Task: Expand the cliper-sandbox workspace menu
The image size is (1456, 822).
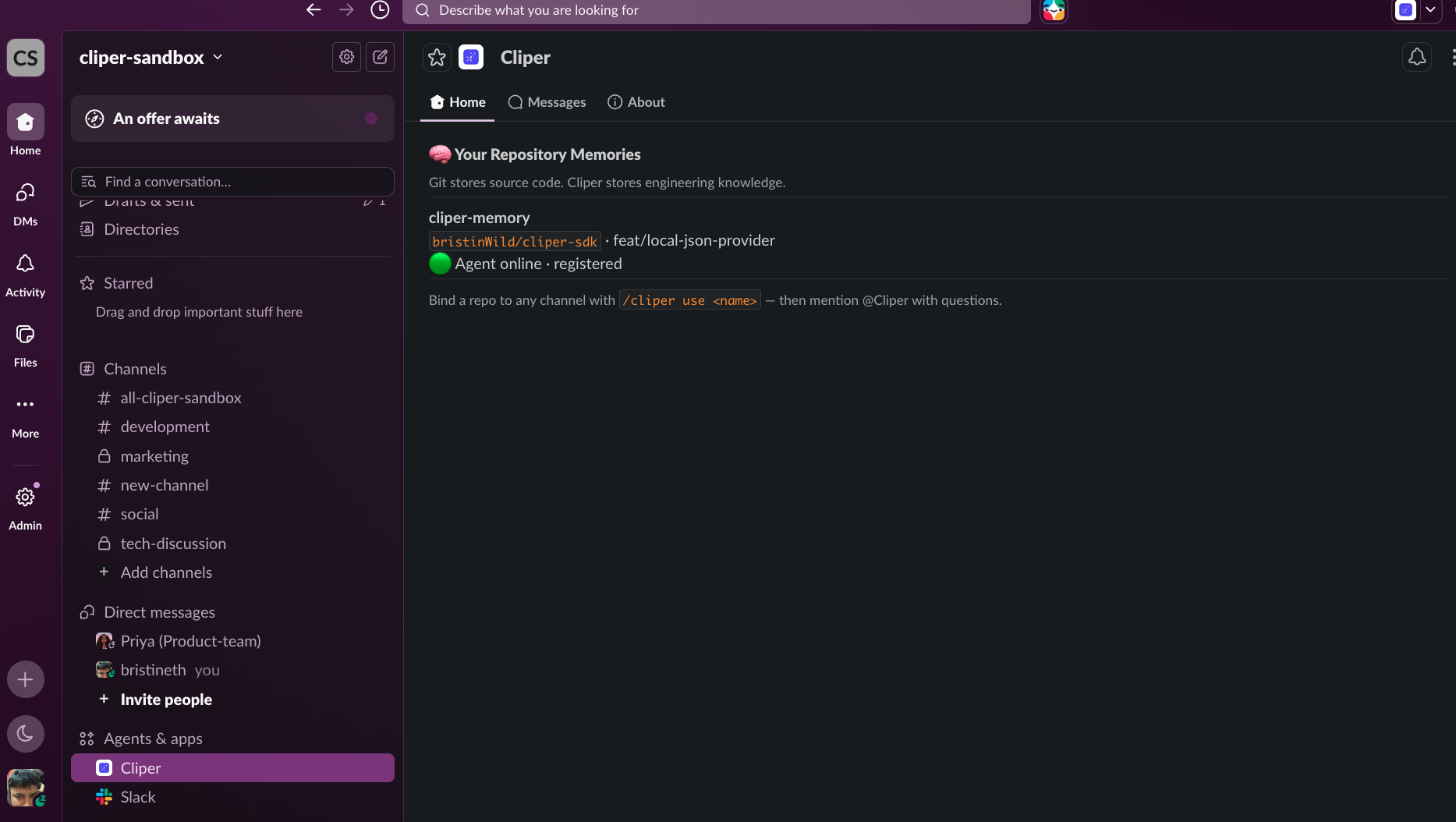Action: (151, 58)
